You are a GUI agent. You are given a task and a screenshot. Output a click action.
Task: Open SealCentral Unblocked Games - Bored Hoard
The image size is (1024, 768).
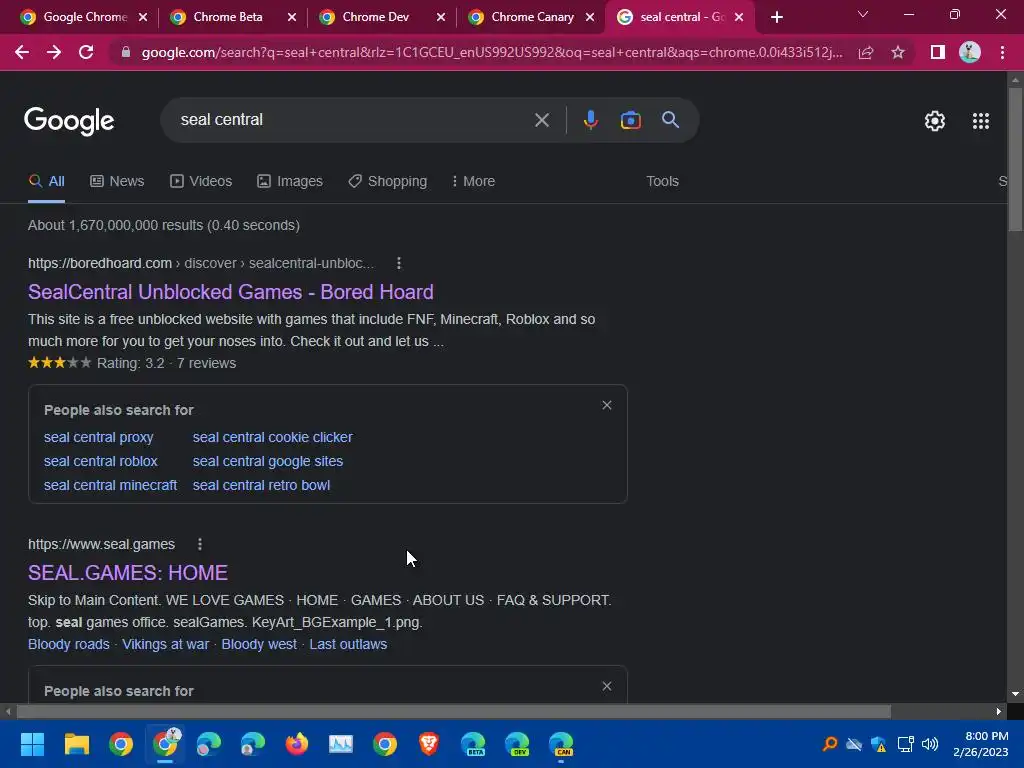[x=231, y=292]
